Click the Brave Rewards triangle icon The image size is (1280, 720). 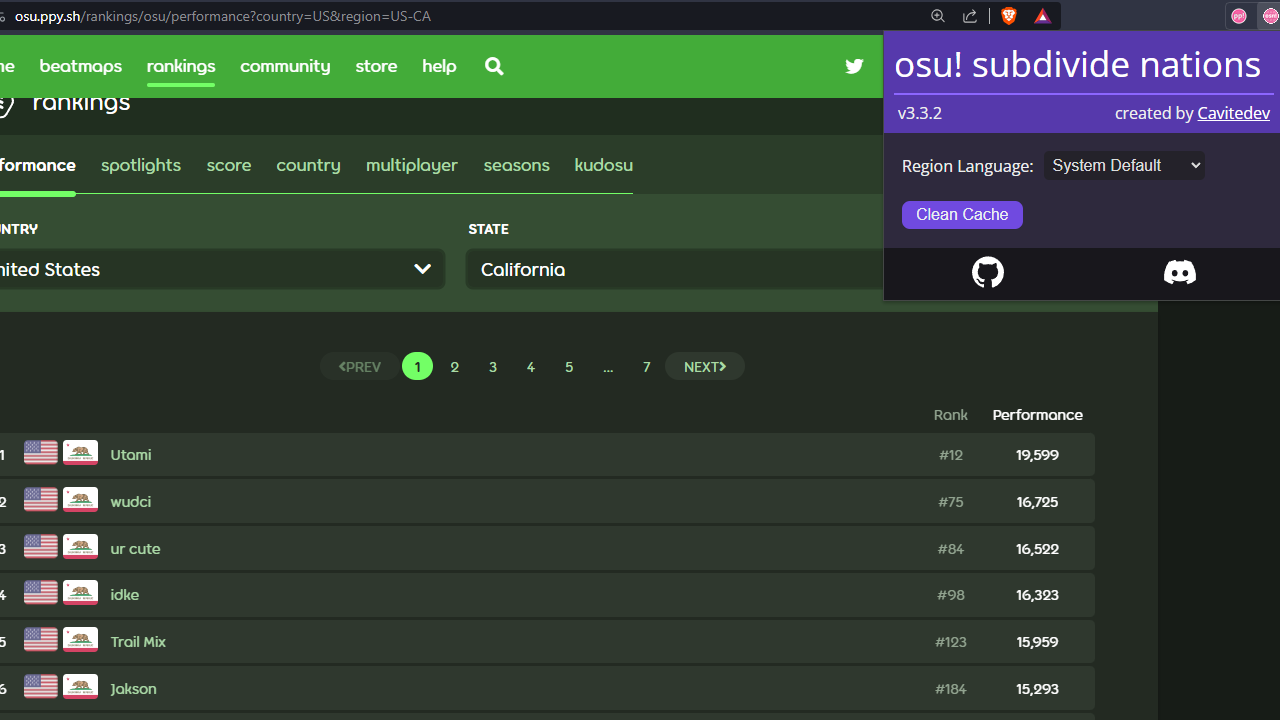1042,16
